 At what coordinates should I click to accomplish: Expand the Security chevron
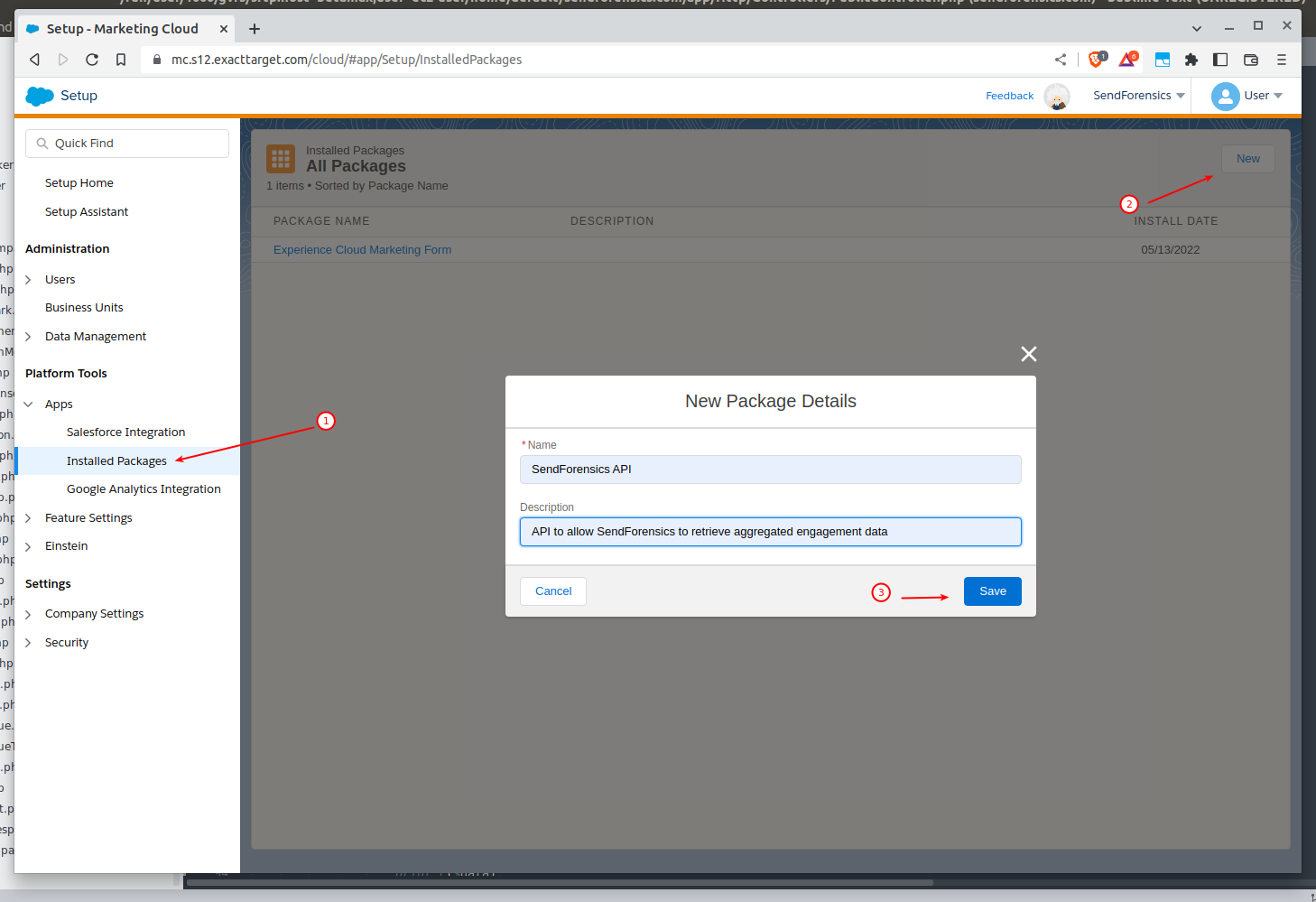pos(28,643)
